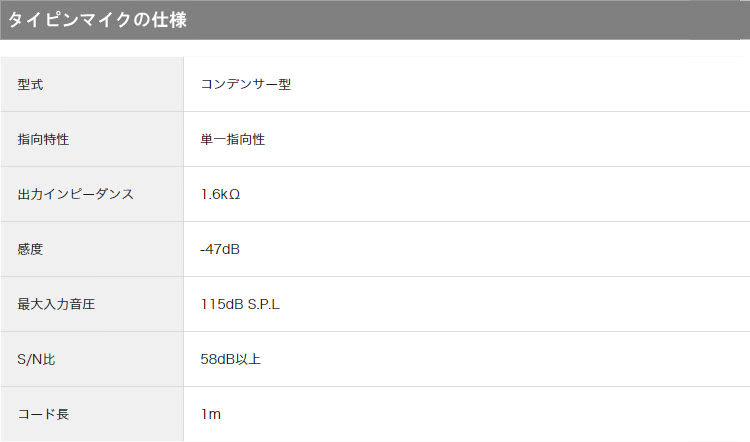
Task: Click the 単一指向性 value
Action: click(232, 139)
